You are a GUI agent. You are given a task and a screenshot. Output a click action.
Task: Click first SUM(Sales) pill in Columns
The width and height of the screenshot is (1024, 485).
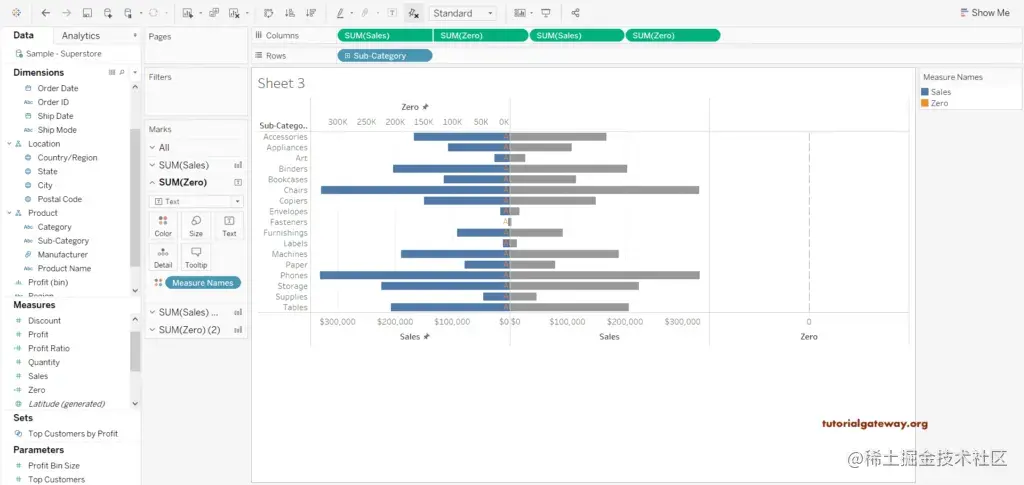[385, 36]
